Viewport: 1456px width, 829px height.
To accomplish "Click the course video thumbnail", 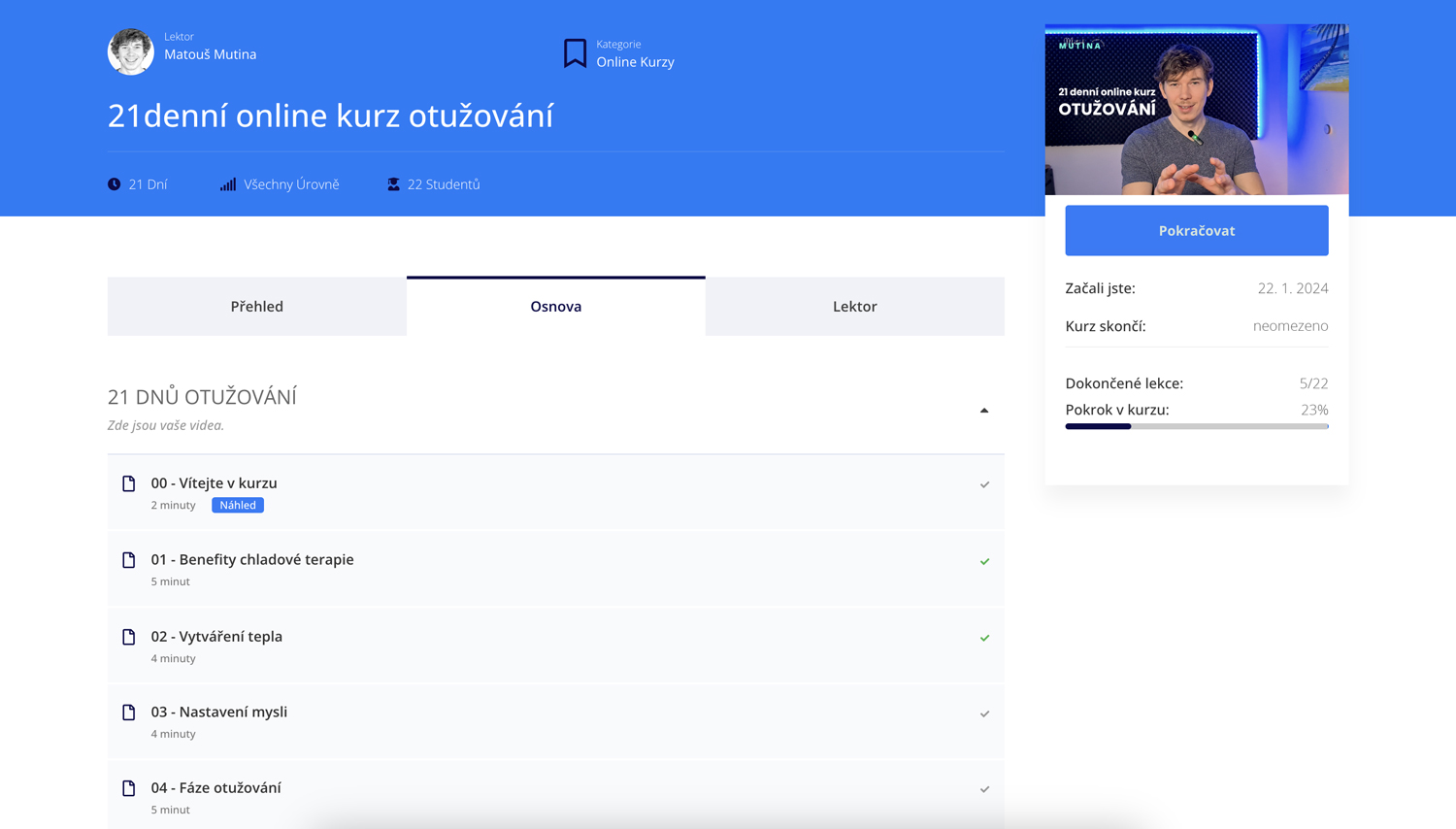I will [x=1197, y=110].
